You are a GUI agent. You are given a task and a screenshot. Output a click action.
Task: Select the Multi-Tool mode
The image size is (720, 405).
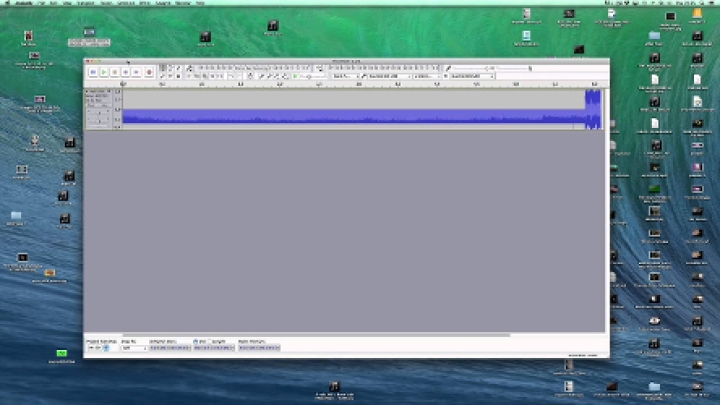[x=179, y=76]
